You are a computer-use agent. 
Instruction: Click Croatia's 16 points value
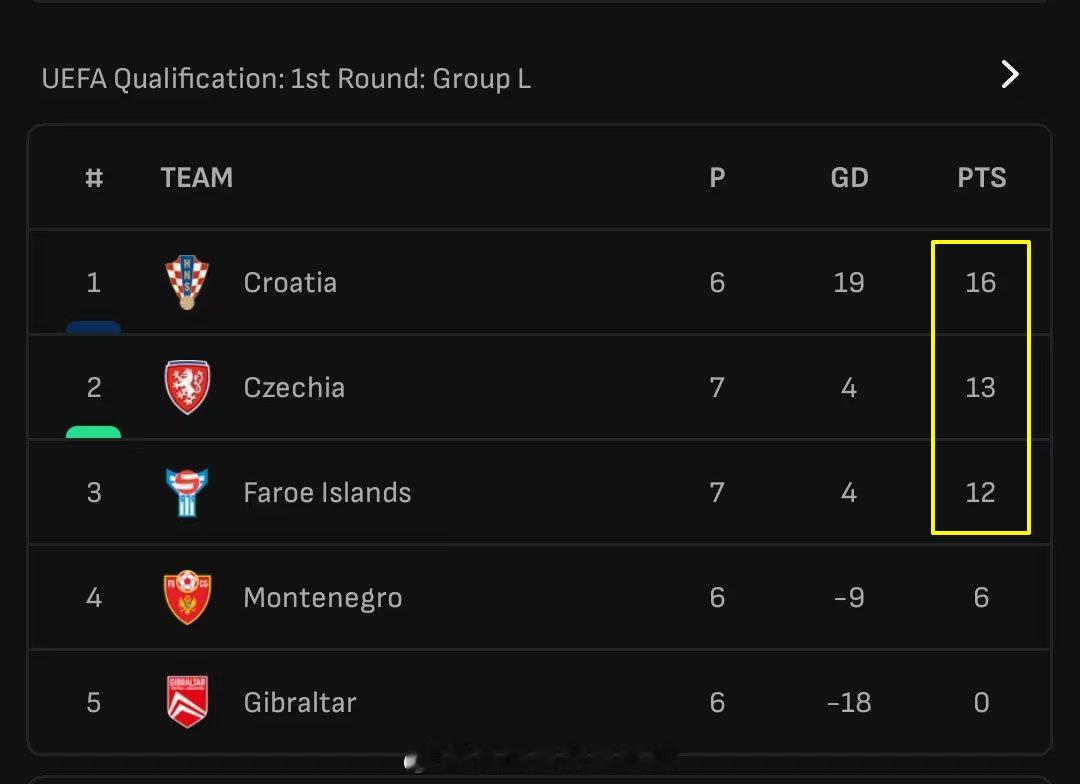pos(980,282)
